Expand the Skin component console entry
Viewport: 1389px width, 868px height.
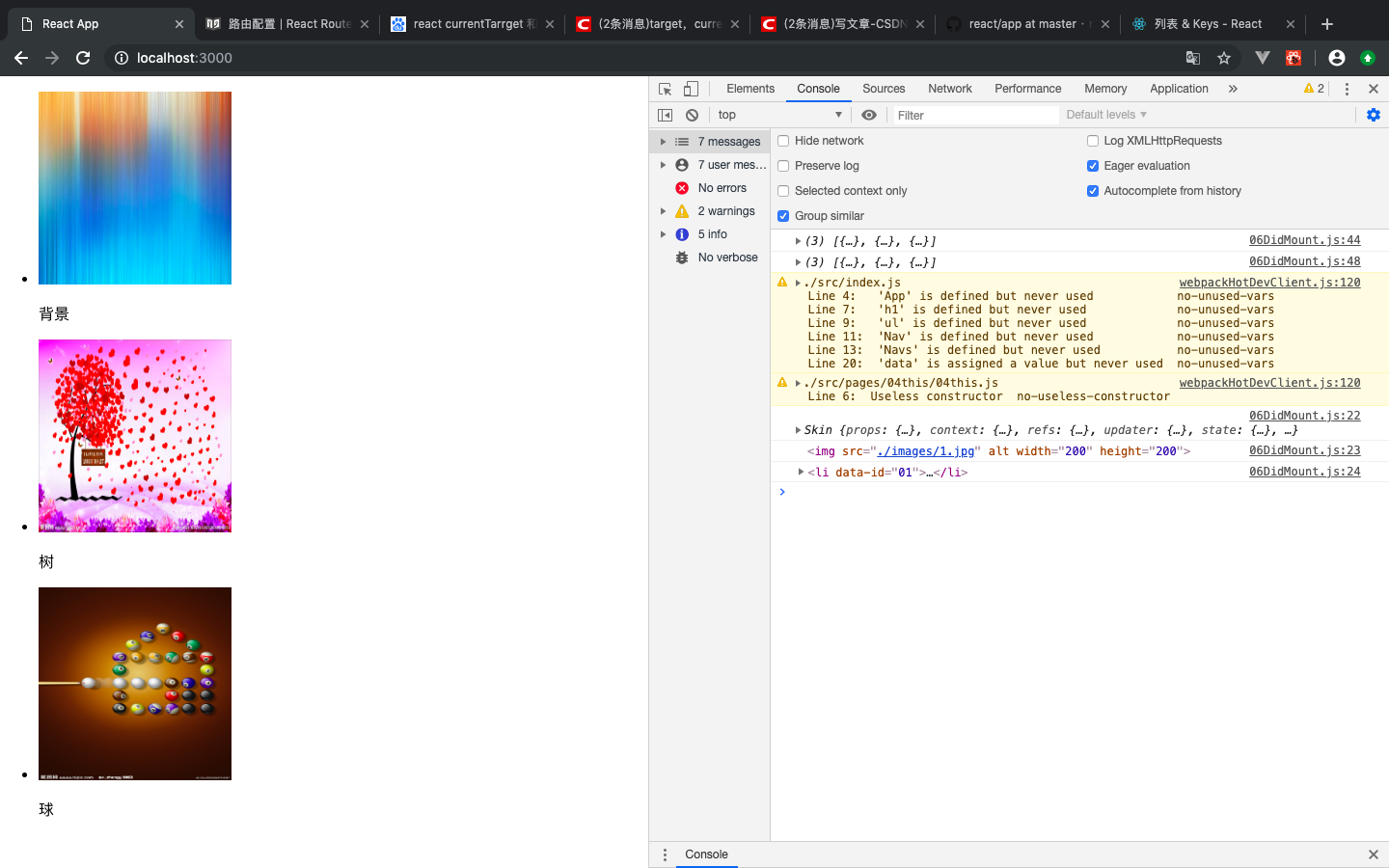(x=798, y=429)
